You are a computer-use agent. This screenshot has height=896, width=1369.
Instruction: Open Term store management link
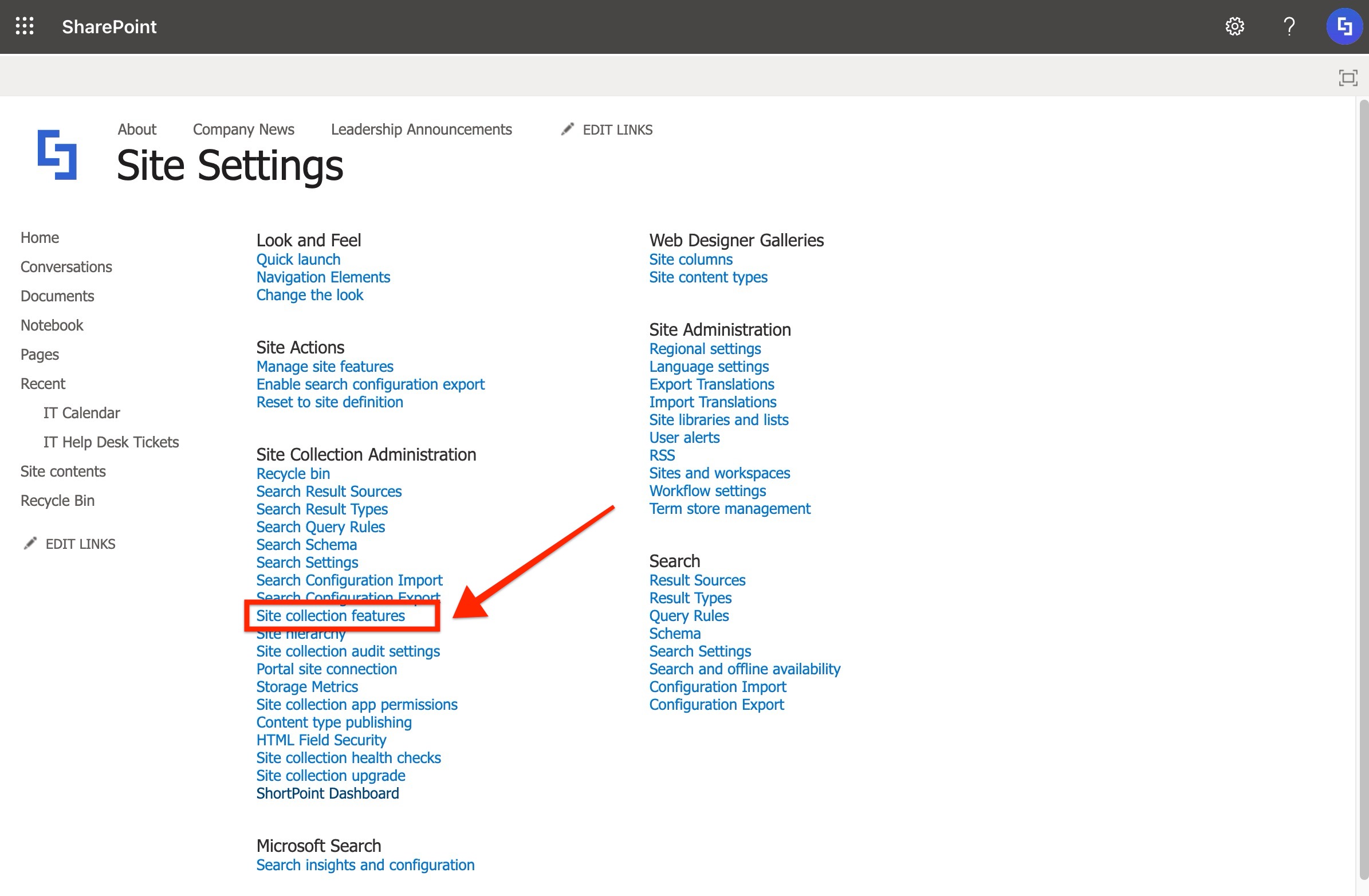pyautogui.click(x=729, y=509)
